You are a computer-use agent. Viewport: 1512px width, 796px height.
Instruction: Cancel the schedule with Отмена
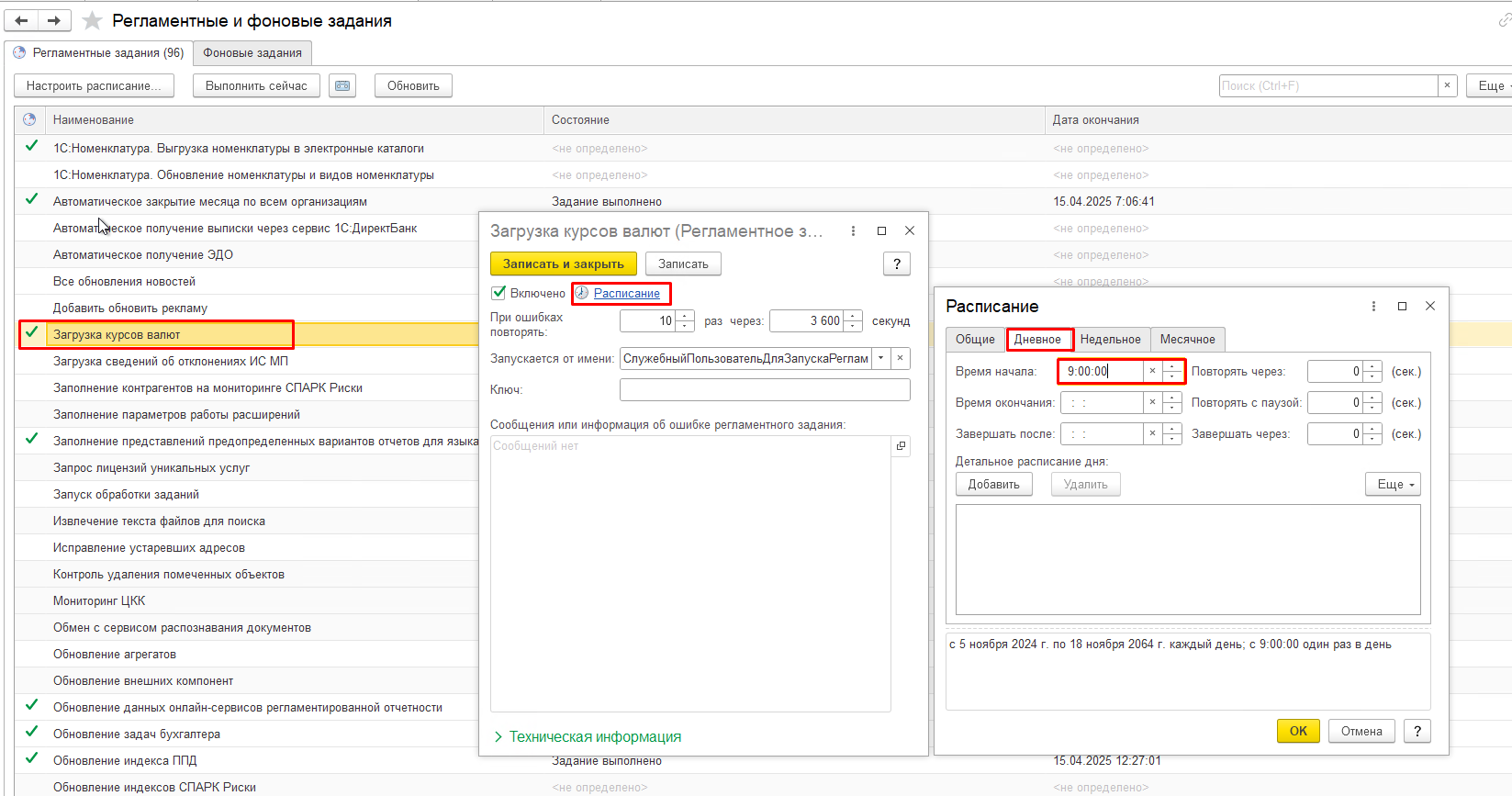(1361, 731)
